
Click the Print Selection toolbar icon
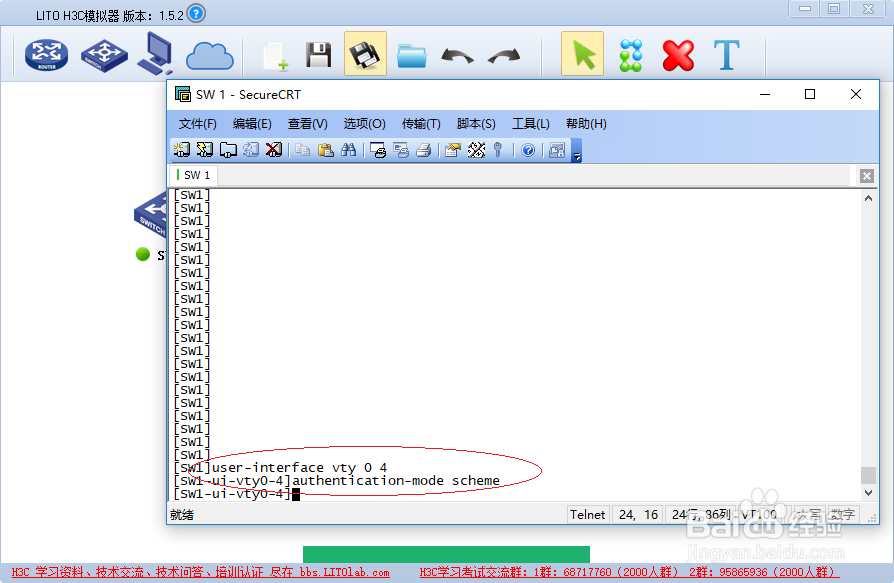(x=401, y=150)
